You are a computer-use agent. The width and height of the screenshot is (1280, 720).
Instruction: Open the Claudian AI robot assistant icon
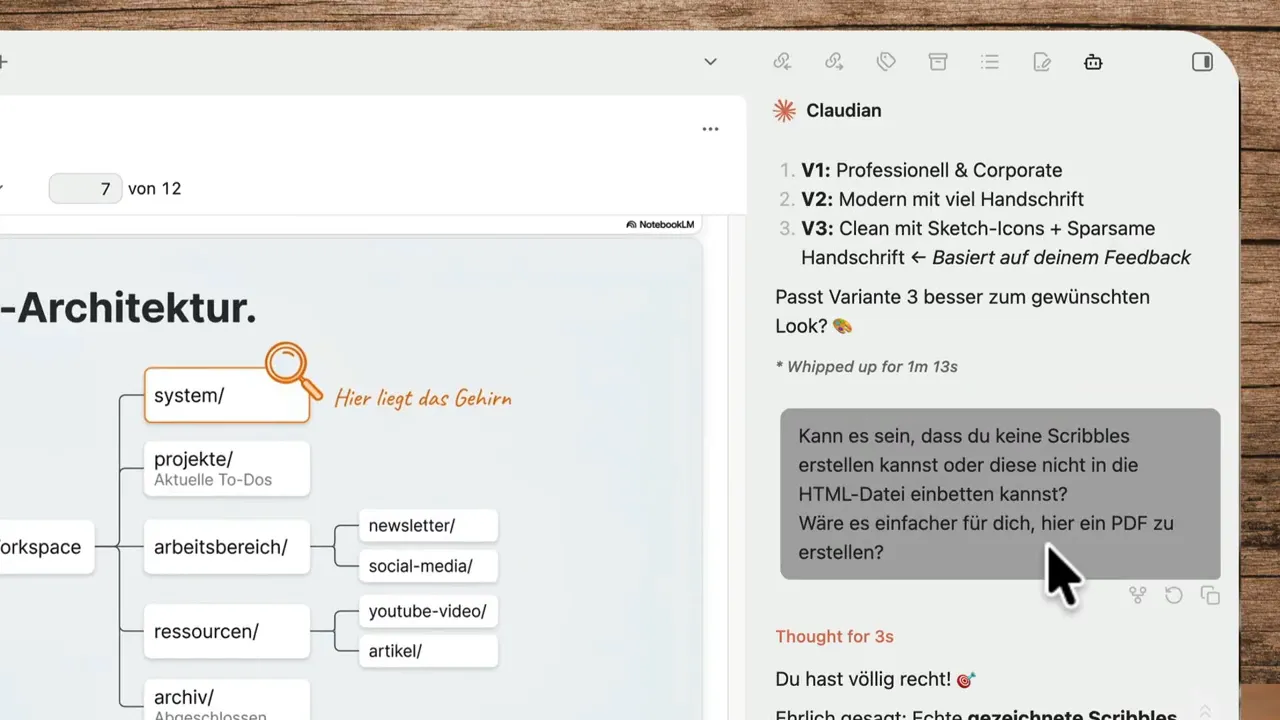1093,61
